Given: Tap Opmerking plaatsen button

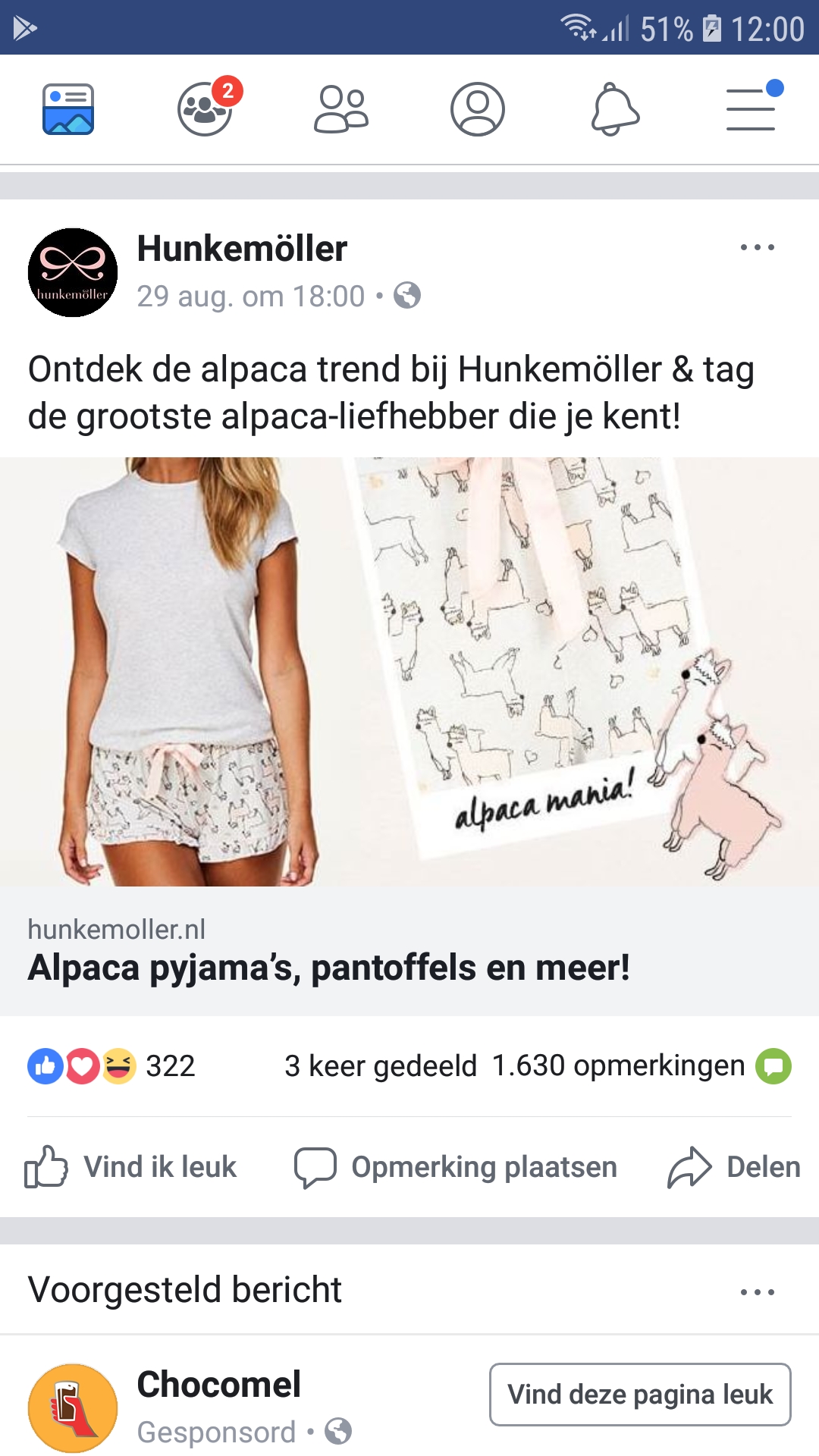Looking at the screenshot, I should coord(456,1167).
